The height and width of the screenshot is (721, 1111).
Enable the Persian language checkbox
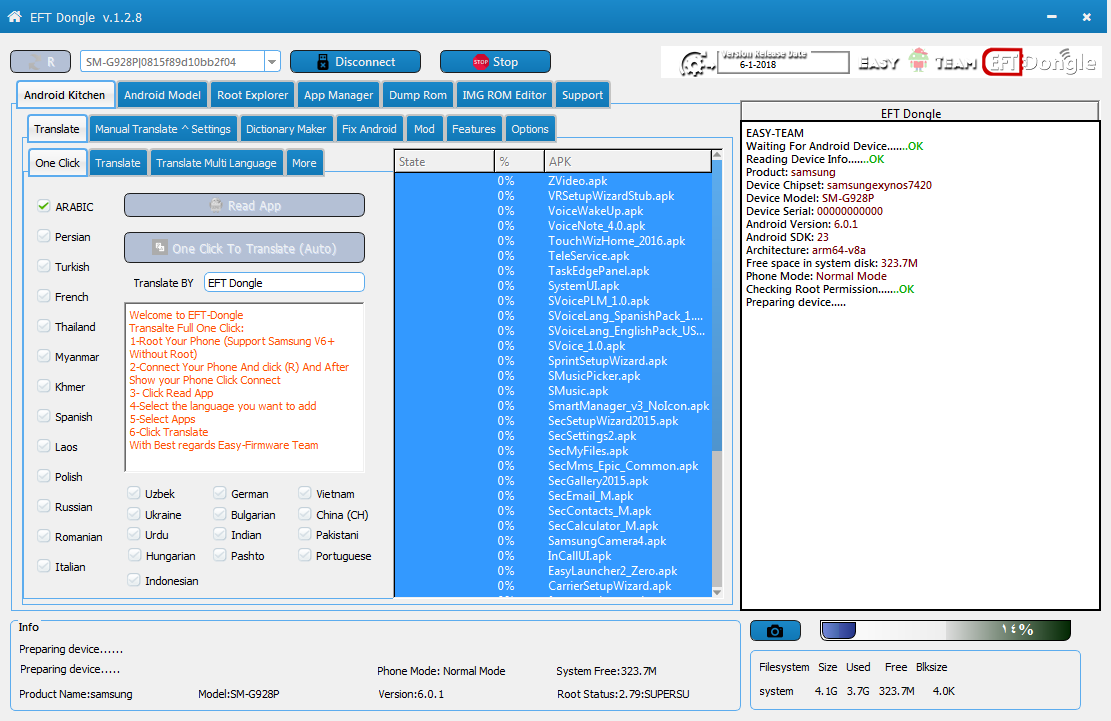44,236
